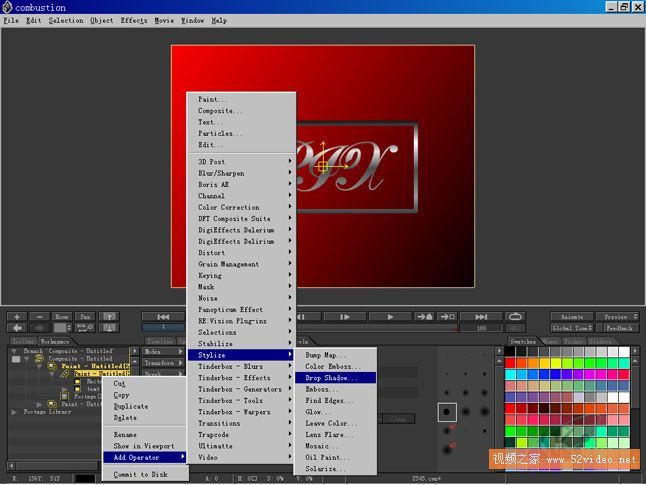Toggle visibility of Composite - Untitled layer
The width and height of the screenshot is (646, 485).
tap(16, 359)
